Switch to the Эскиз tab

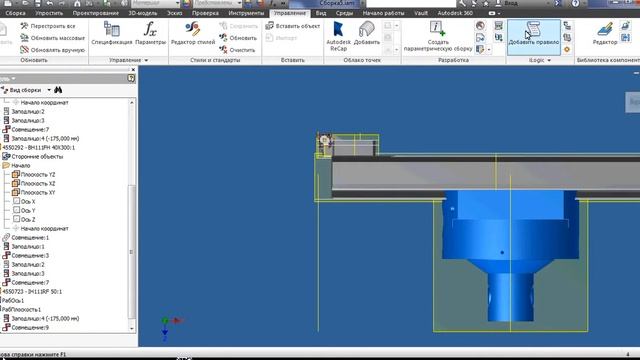click(175, 13)
